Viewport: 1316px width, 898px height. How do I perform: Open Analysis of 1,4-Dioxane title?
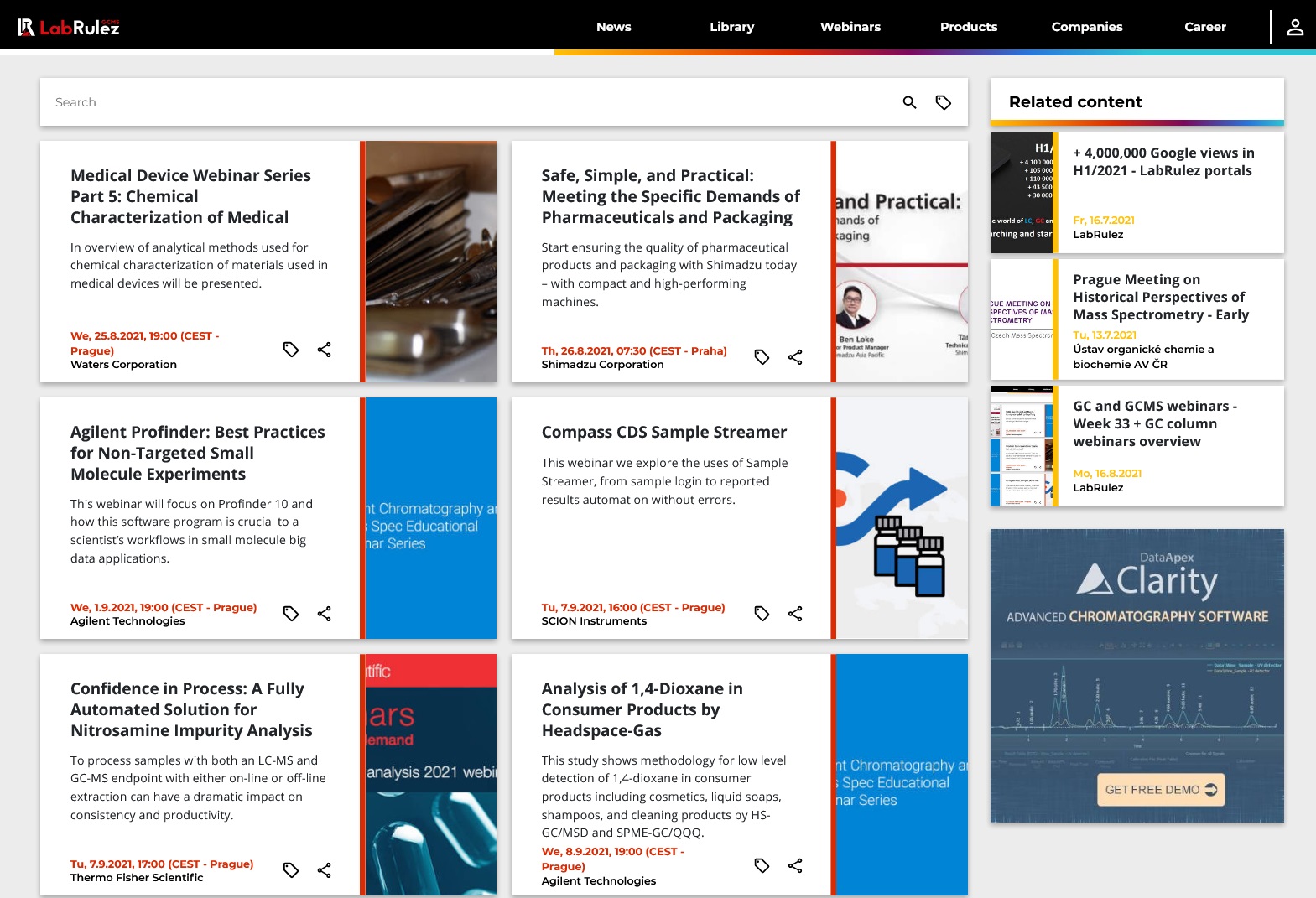[x=642, y=709]
